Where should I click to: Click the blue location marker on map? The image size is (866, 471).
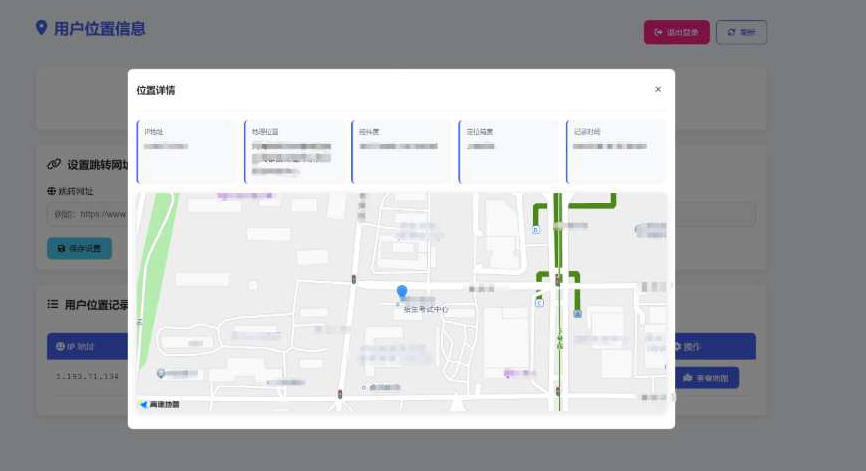402,292
